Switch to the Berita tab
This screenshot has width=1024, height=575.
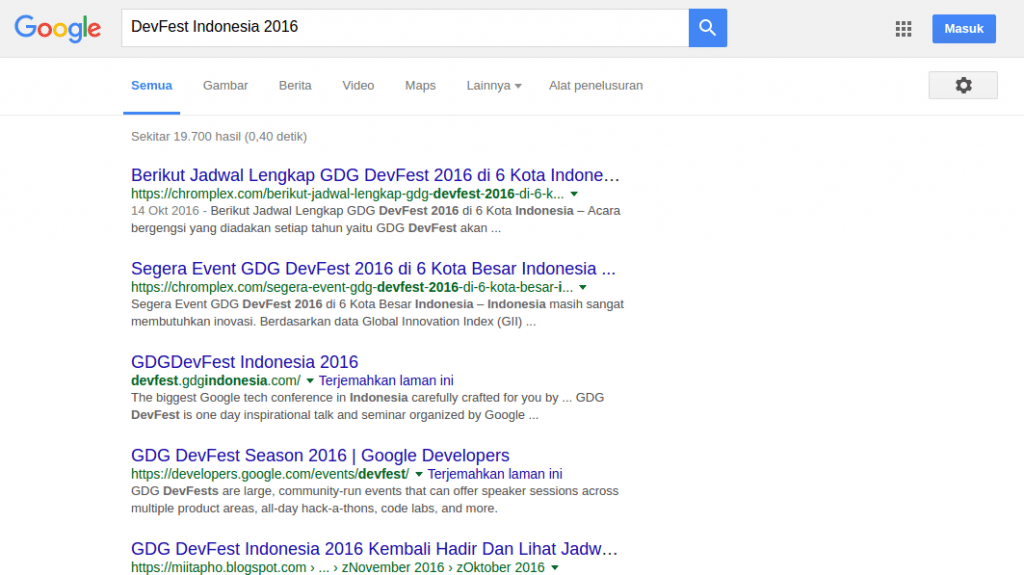tap(295, 86)
